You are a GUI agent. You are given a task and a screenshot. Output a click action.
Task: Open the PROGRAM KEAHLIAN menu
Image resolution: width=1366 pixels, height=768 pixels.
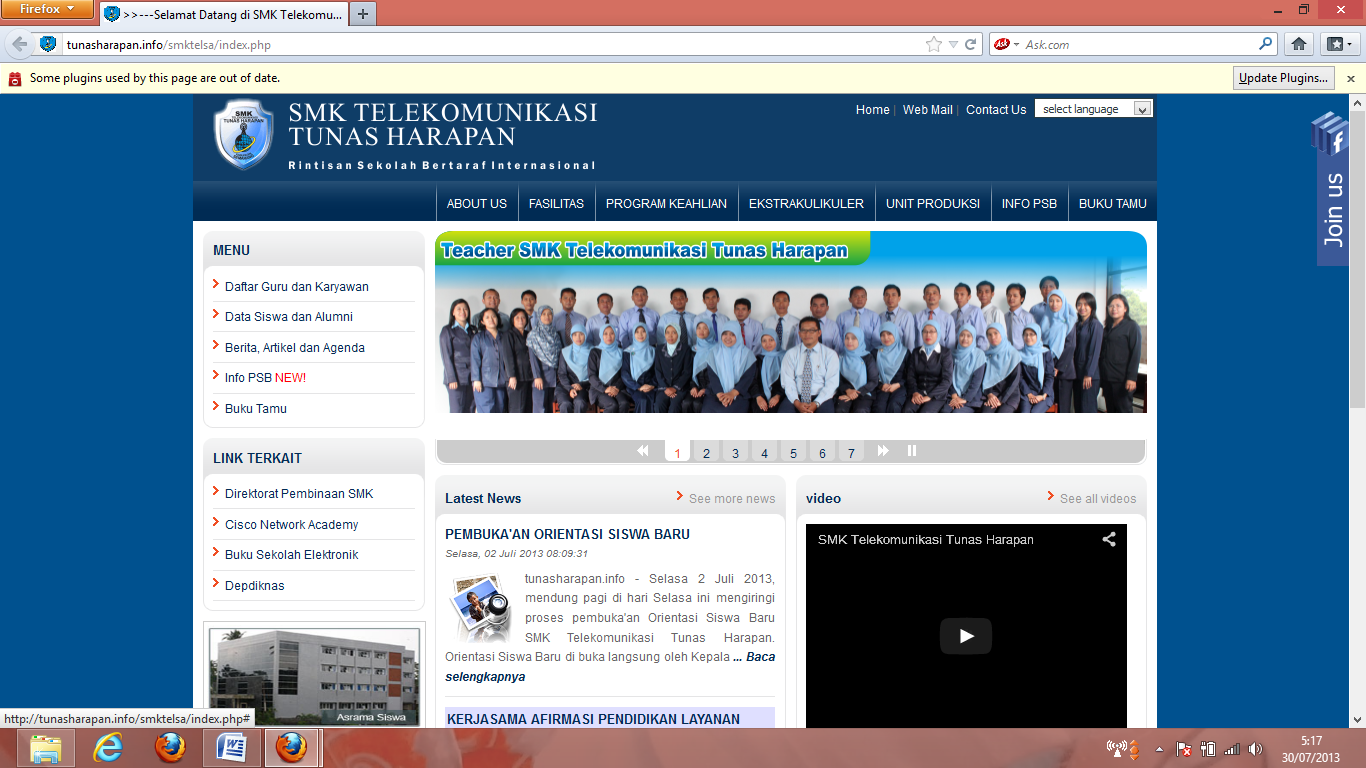[x=666, y=202]
